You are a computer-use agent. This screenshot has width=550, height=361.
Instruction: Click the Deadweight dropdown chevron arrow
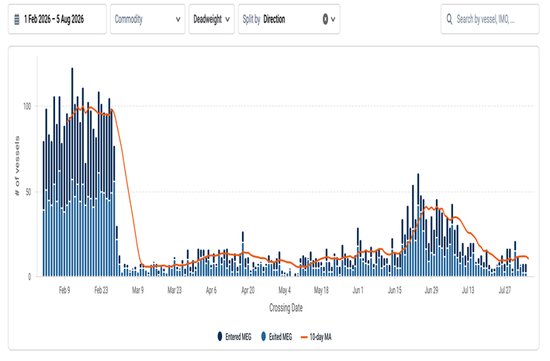coord(227,20)
